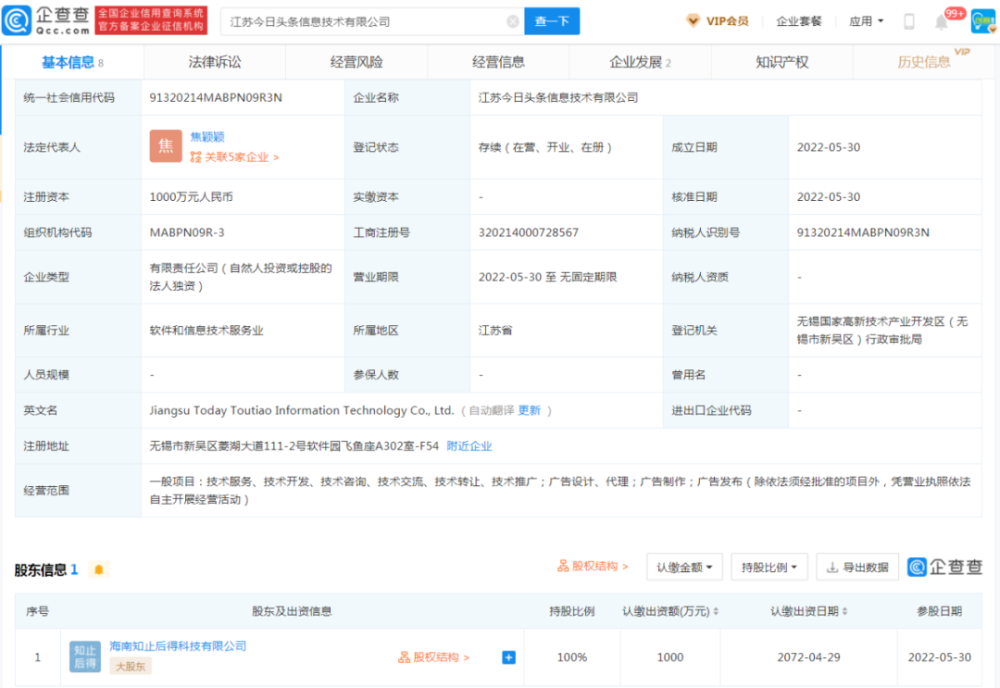Click the 大股东 tag
Screen dimensions: 1000x688
coord(130,666)
